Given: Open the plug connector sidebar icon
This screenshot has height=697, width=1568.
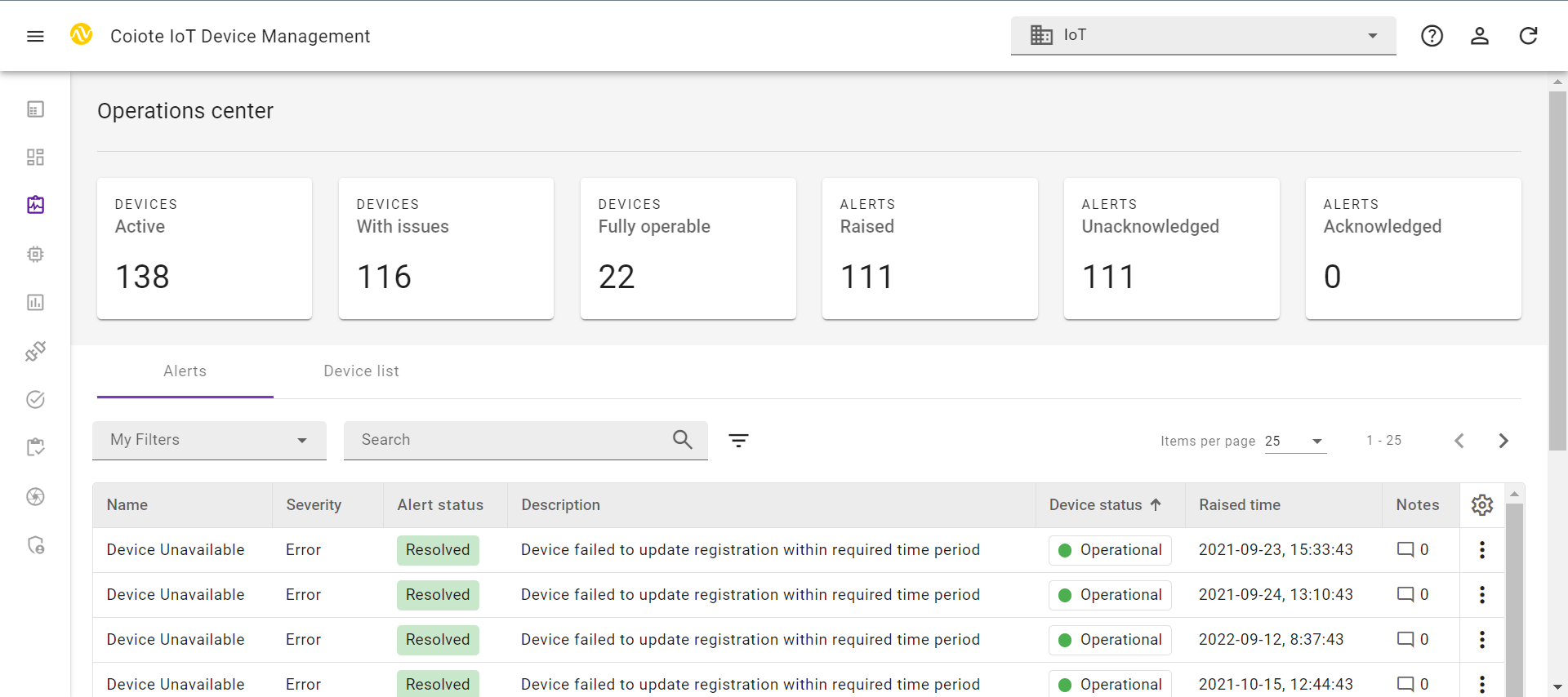Looking at the screenshot, I should 35,351.
